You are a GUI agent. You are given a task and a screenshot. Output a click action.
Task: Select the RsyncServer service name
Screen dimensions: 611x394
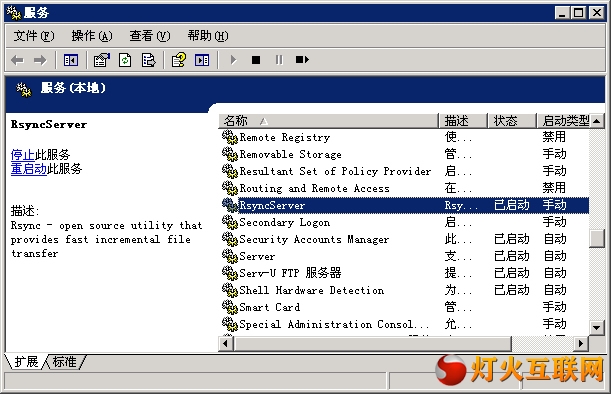[x=272, y=205]
